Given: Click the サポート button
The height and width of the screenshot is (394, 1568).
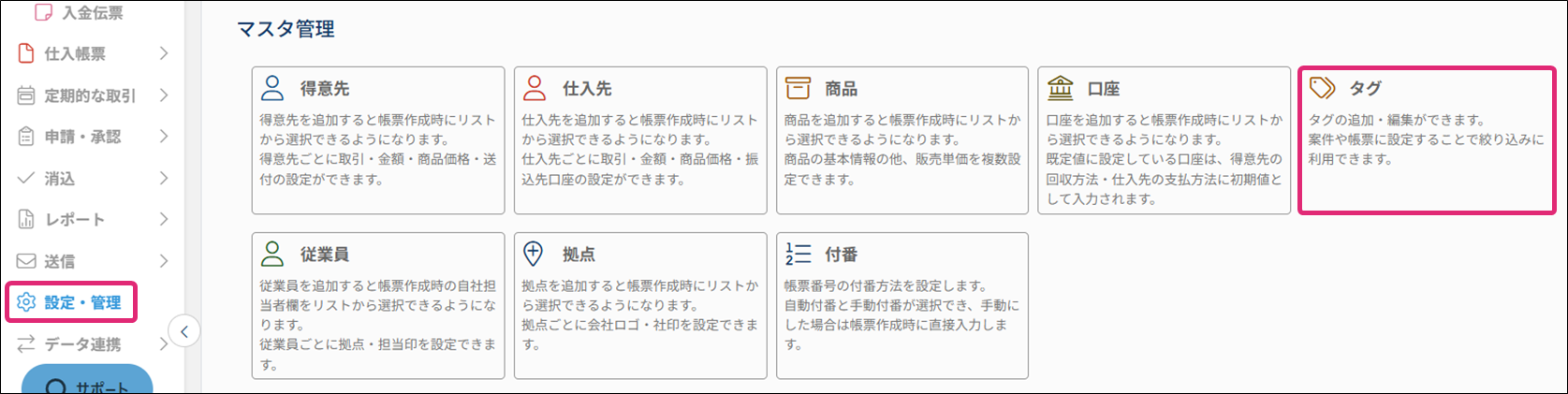Looking at the screenshot, I should [x=87, y=384].
